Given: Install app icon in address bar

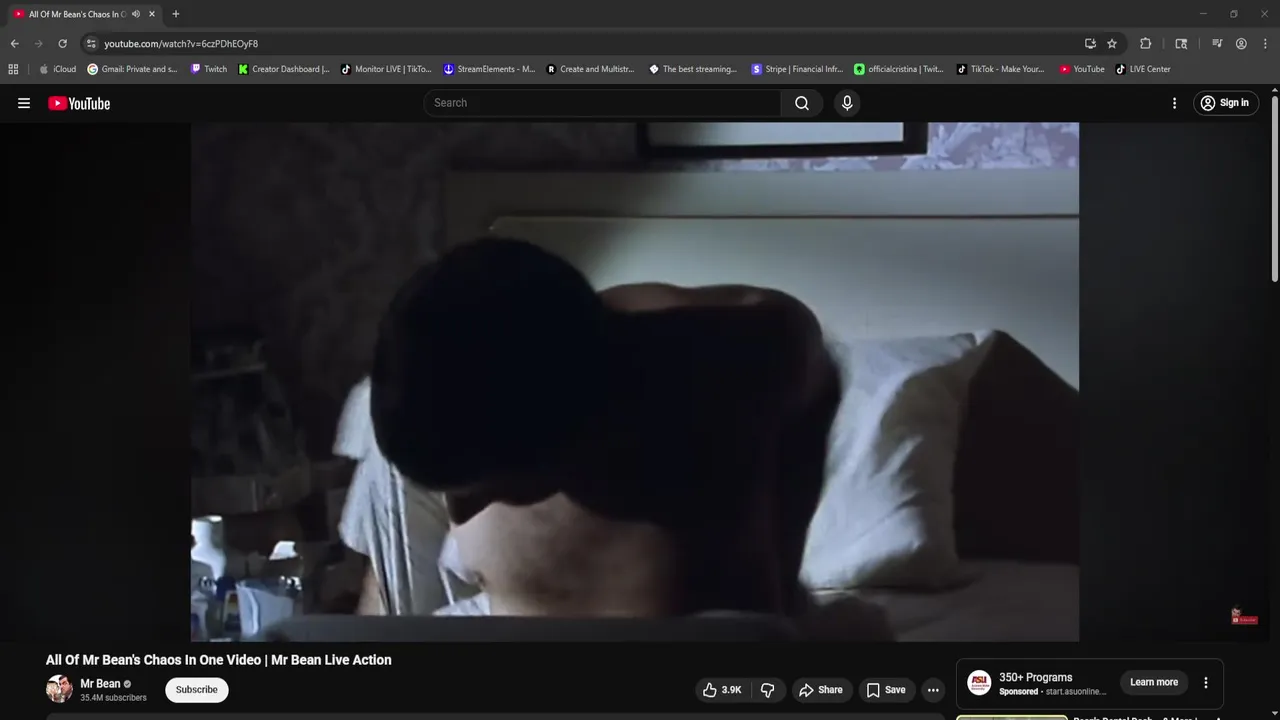Looking at the screenshot, I should point(1090,44).
